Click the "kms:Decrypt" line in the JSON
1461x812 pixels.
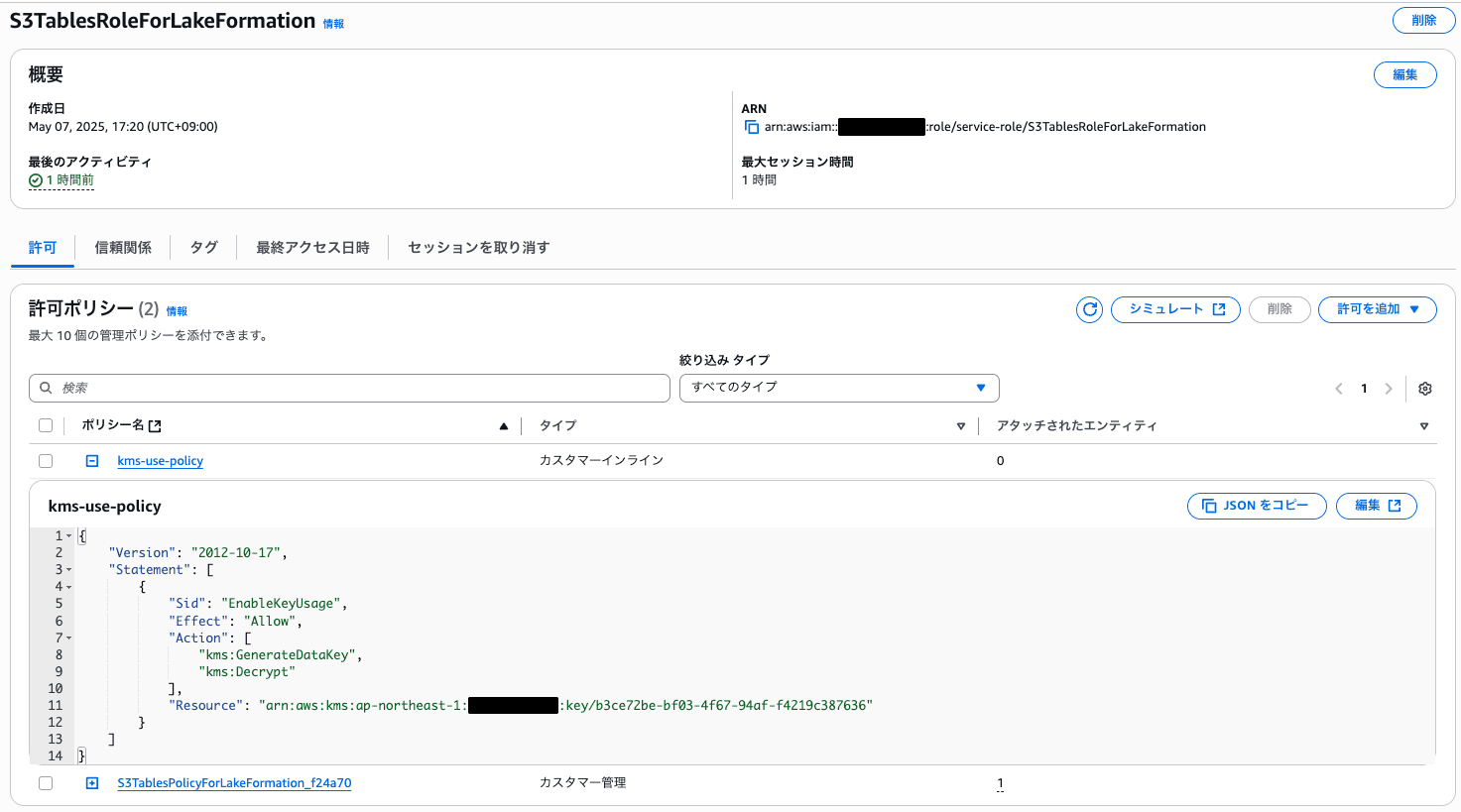247,671
